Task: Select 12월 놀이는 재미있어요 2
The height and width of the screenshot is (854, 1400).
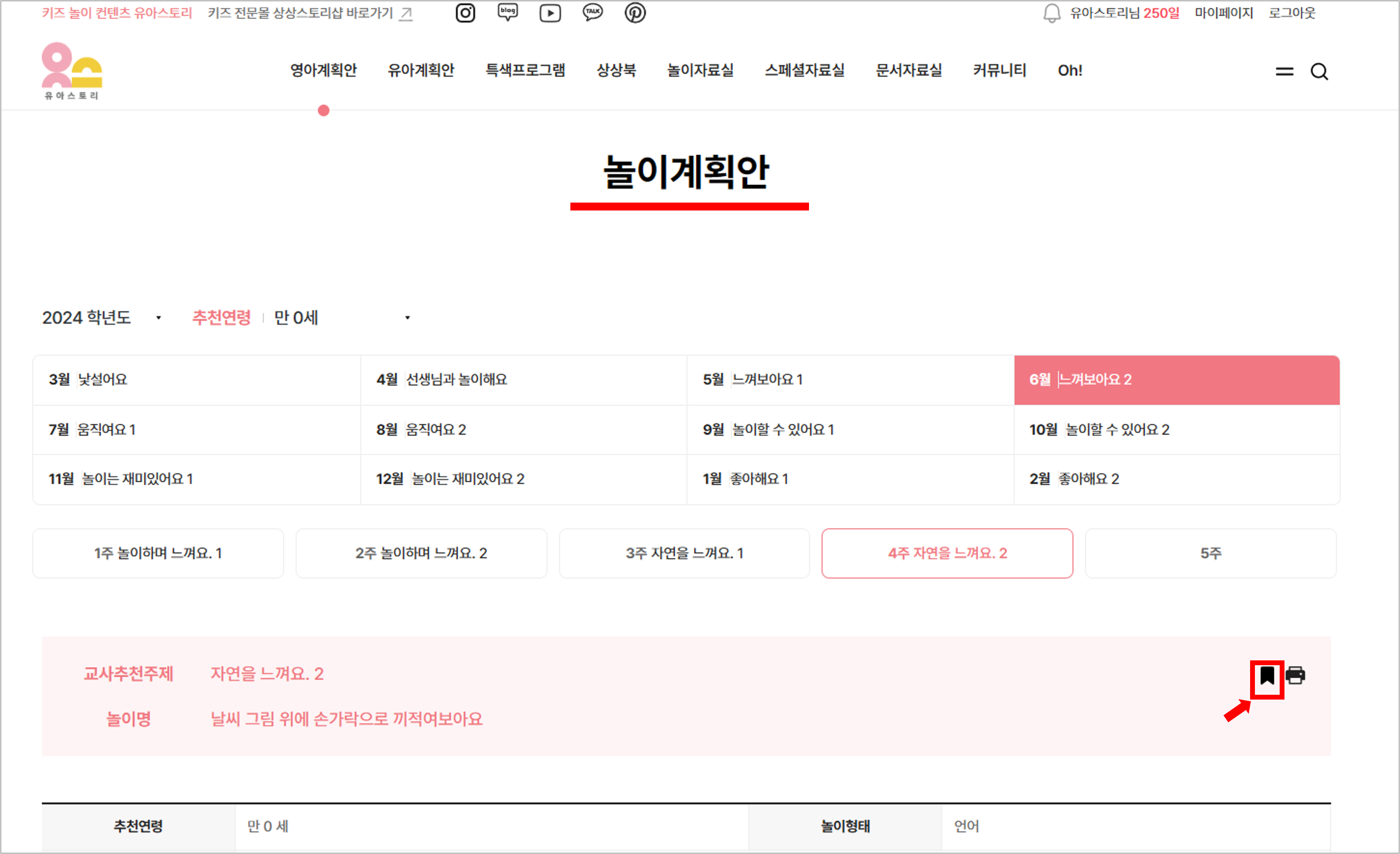Action: click(x=524, y=479)
